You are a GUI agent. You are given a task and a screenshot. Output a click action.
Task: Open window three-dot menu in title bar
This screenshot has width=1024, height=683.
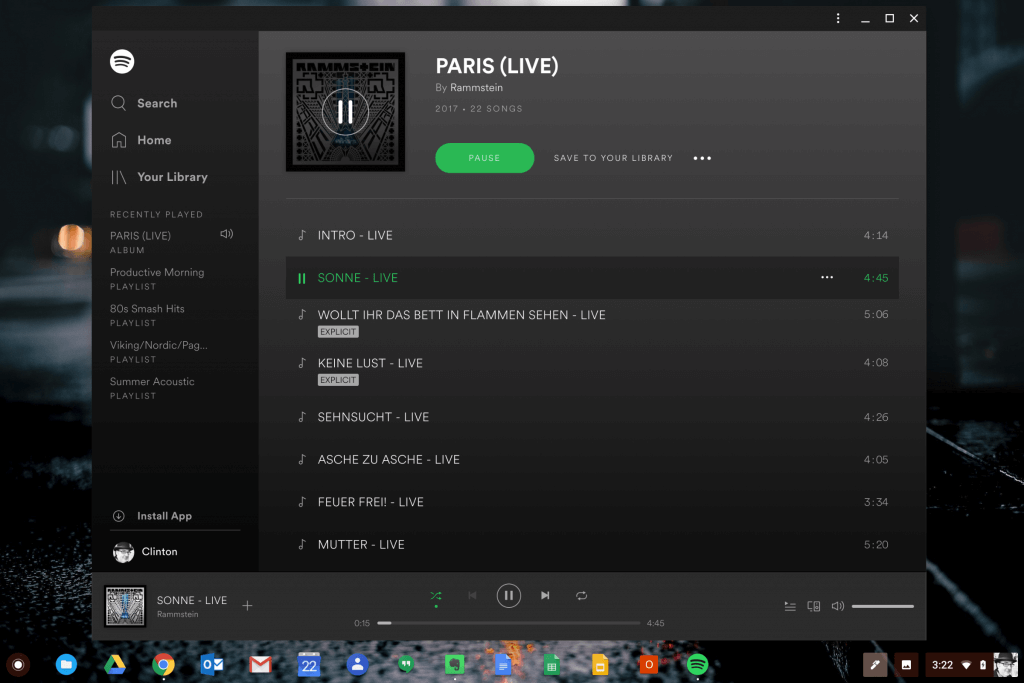[838, 18]
